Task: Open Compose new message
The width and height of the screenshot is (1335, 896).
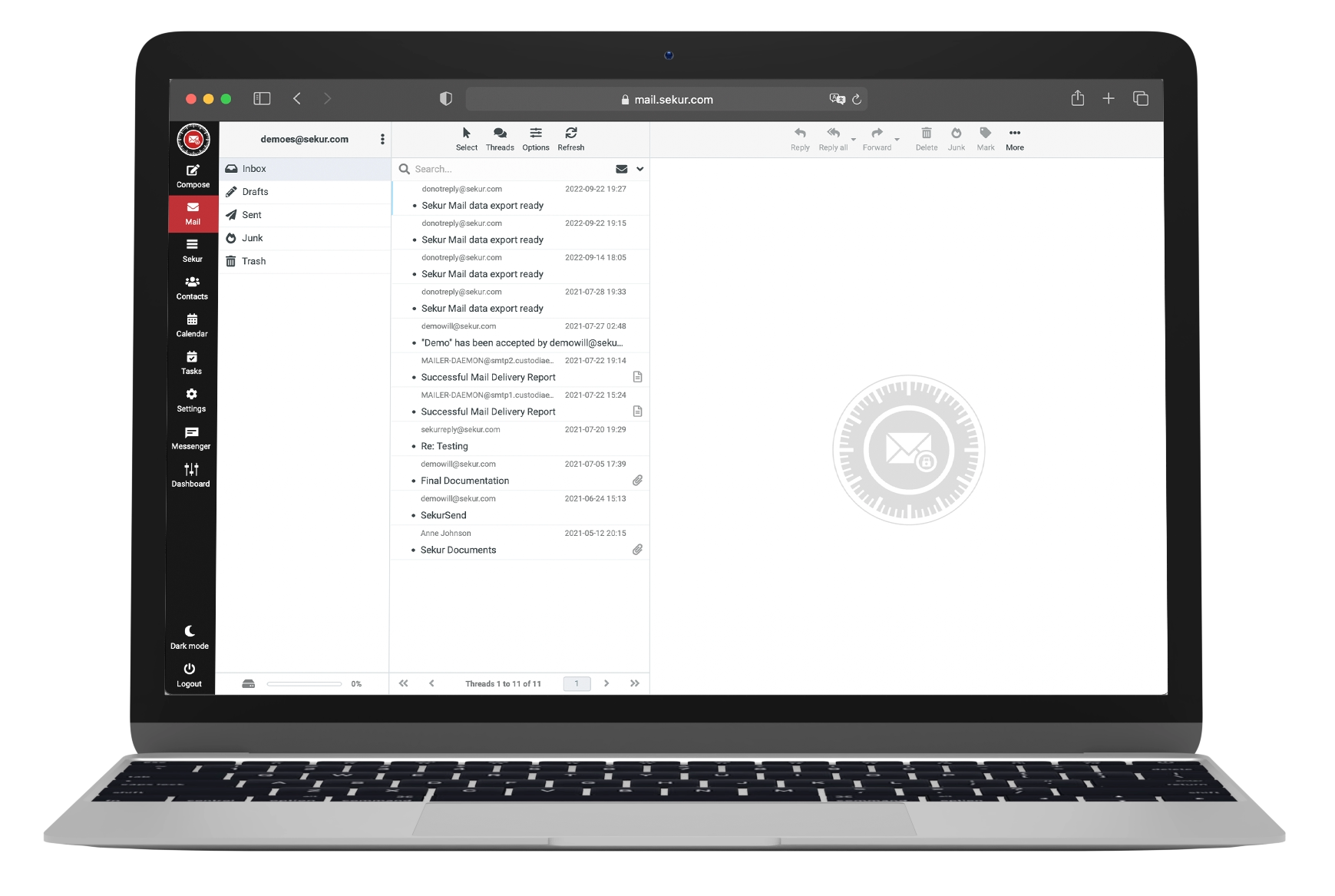Action: pyautogui.click(x=193, y=176)
